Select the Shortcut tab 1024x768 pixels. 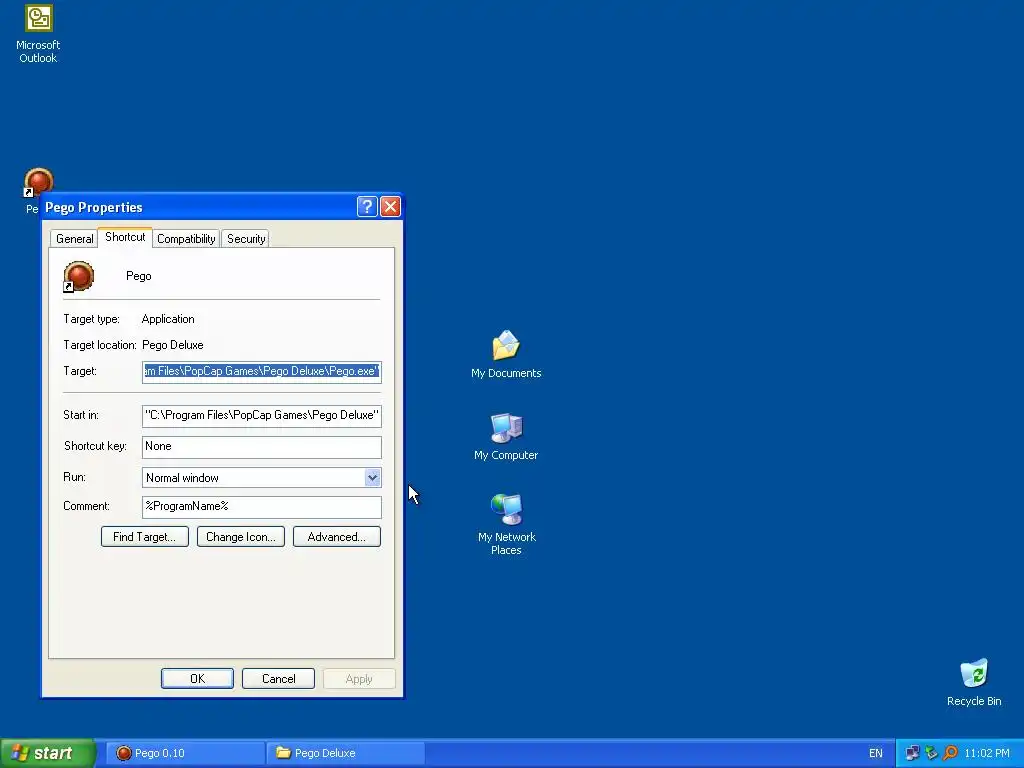tap(125, 237)
